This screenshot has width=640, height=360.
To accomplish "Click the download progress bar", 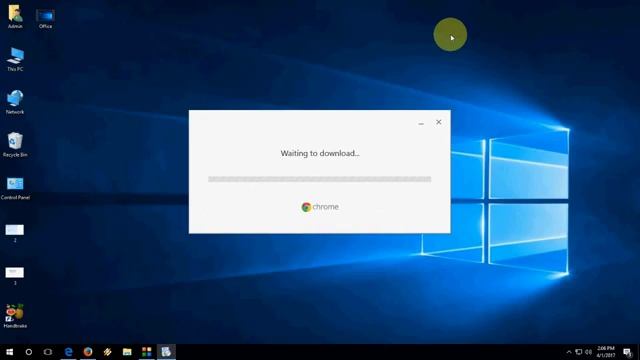I will pyautogui.click(x=320, y=179).
